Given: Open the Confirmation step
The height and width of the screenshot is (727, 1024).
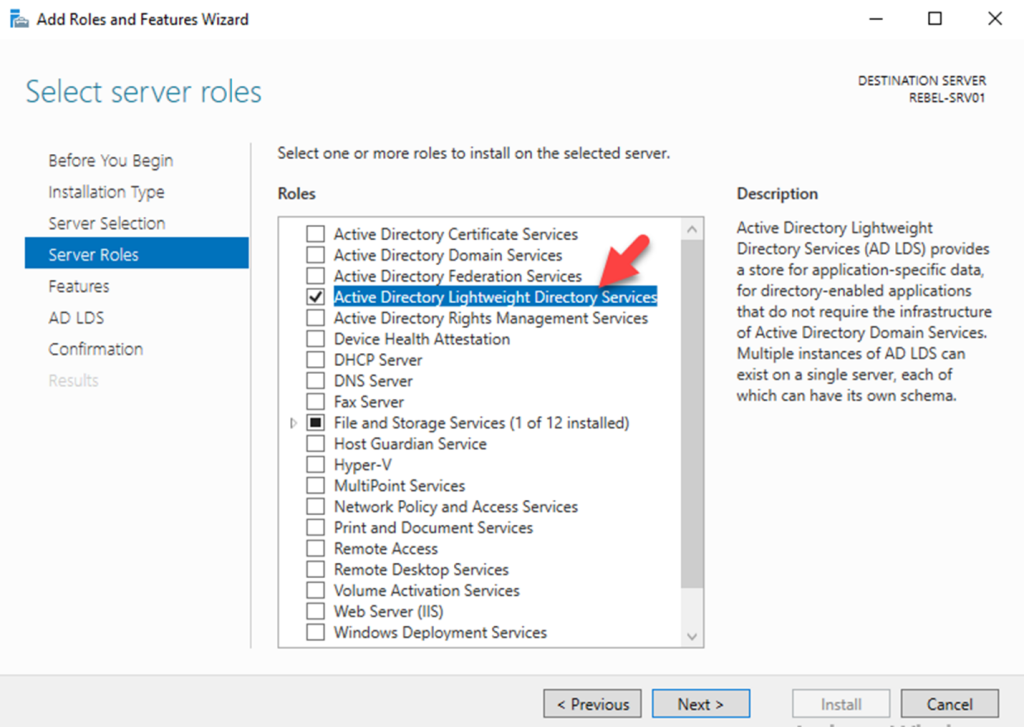Looking at the screenshot, I should [x=96, y=349].
